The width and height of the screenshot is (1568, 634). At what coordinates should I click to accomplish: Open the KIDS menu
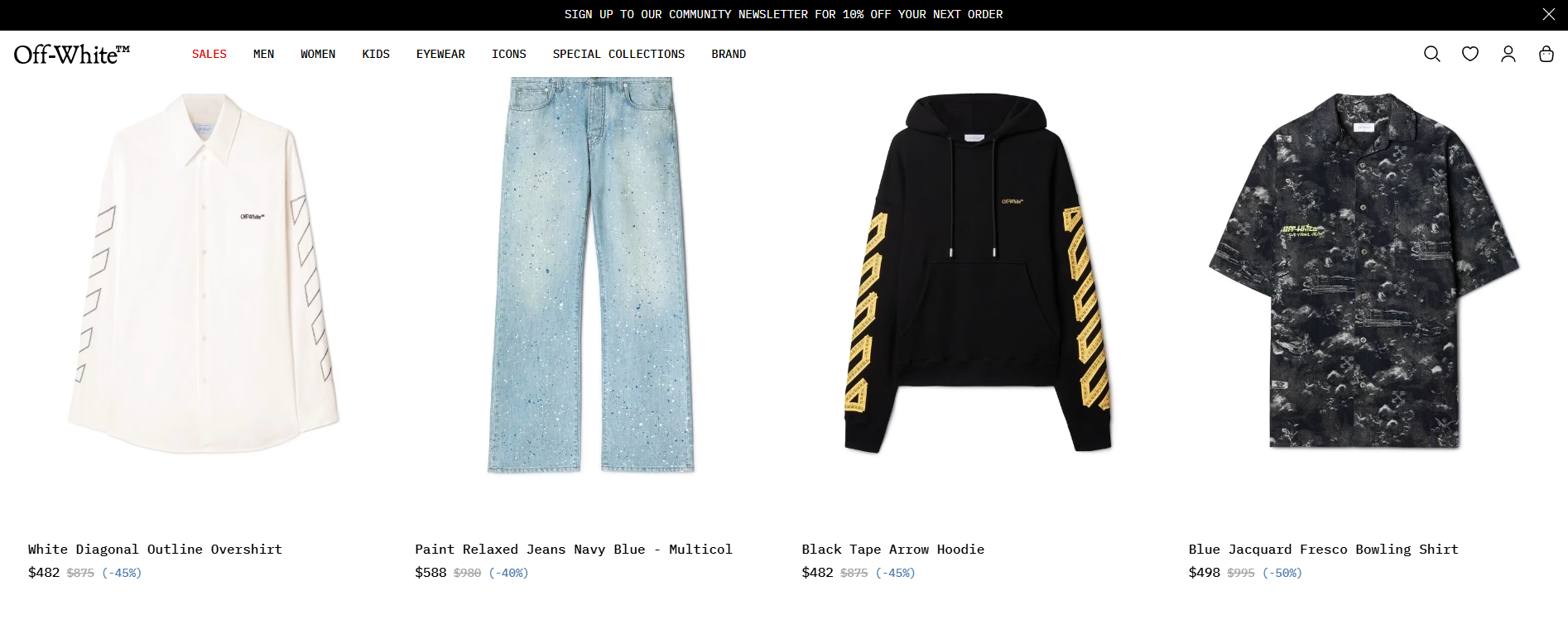tap(376, 54)
